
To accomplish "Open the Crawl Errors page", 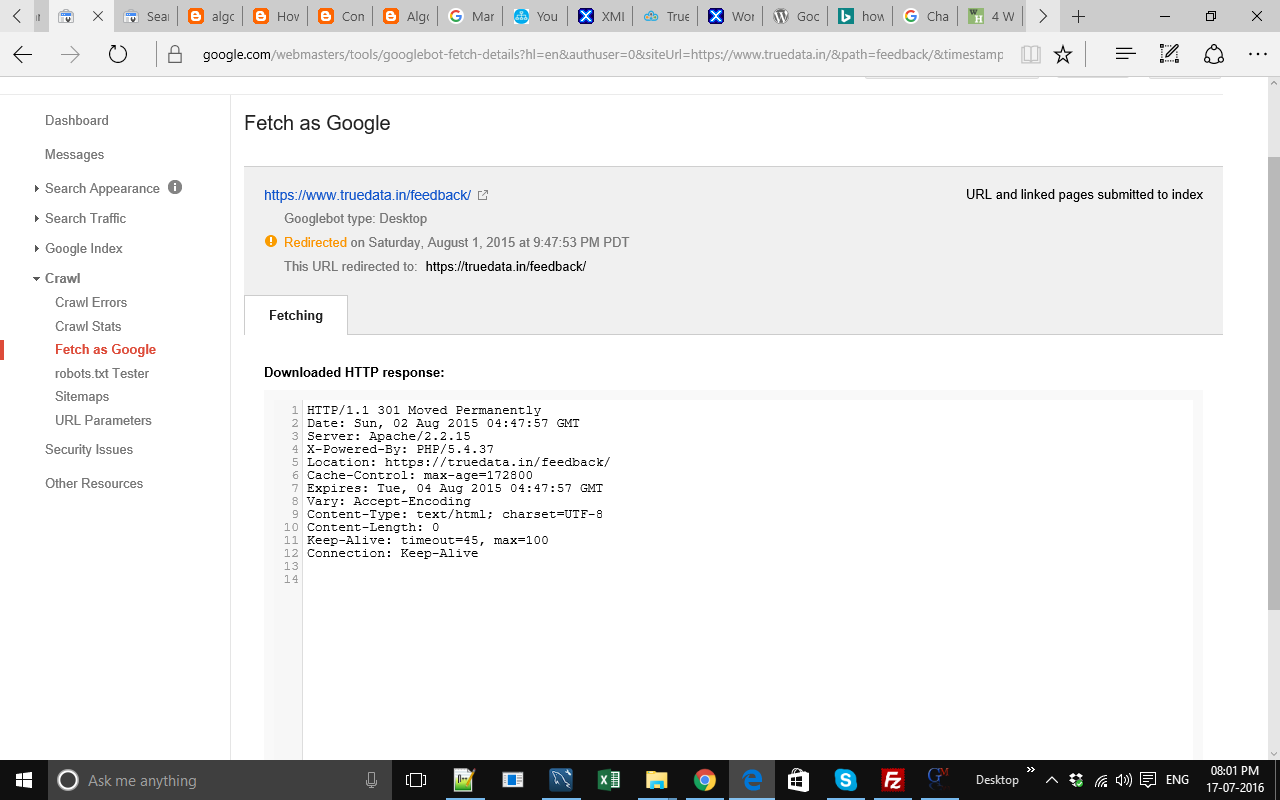I will click(x=91, y=302).
